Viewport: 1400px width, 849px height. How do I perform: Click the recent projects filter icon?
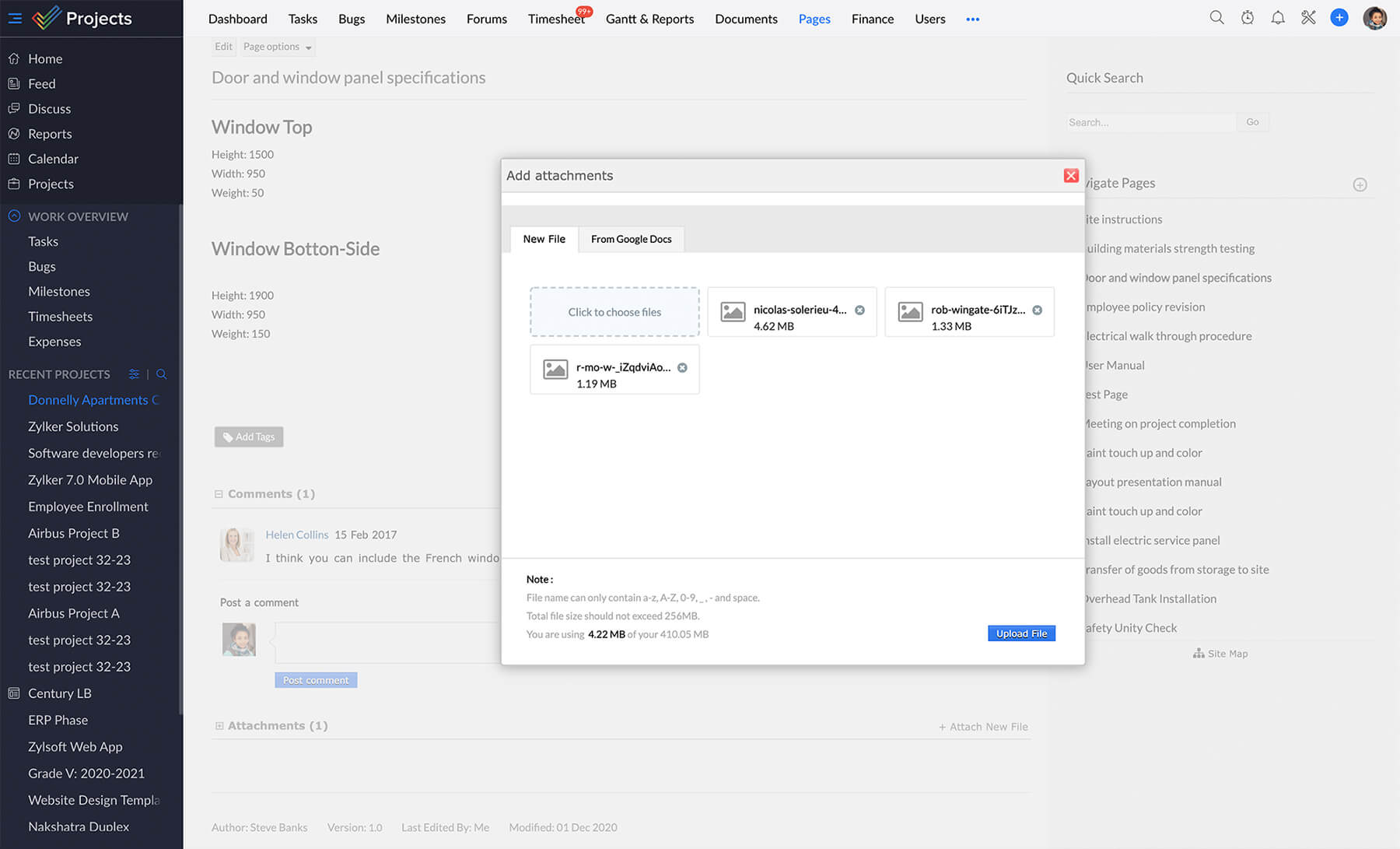click(x=134, y=374)
